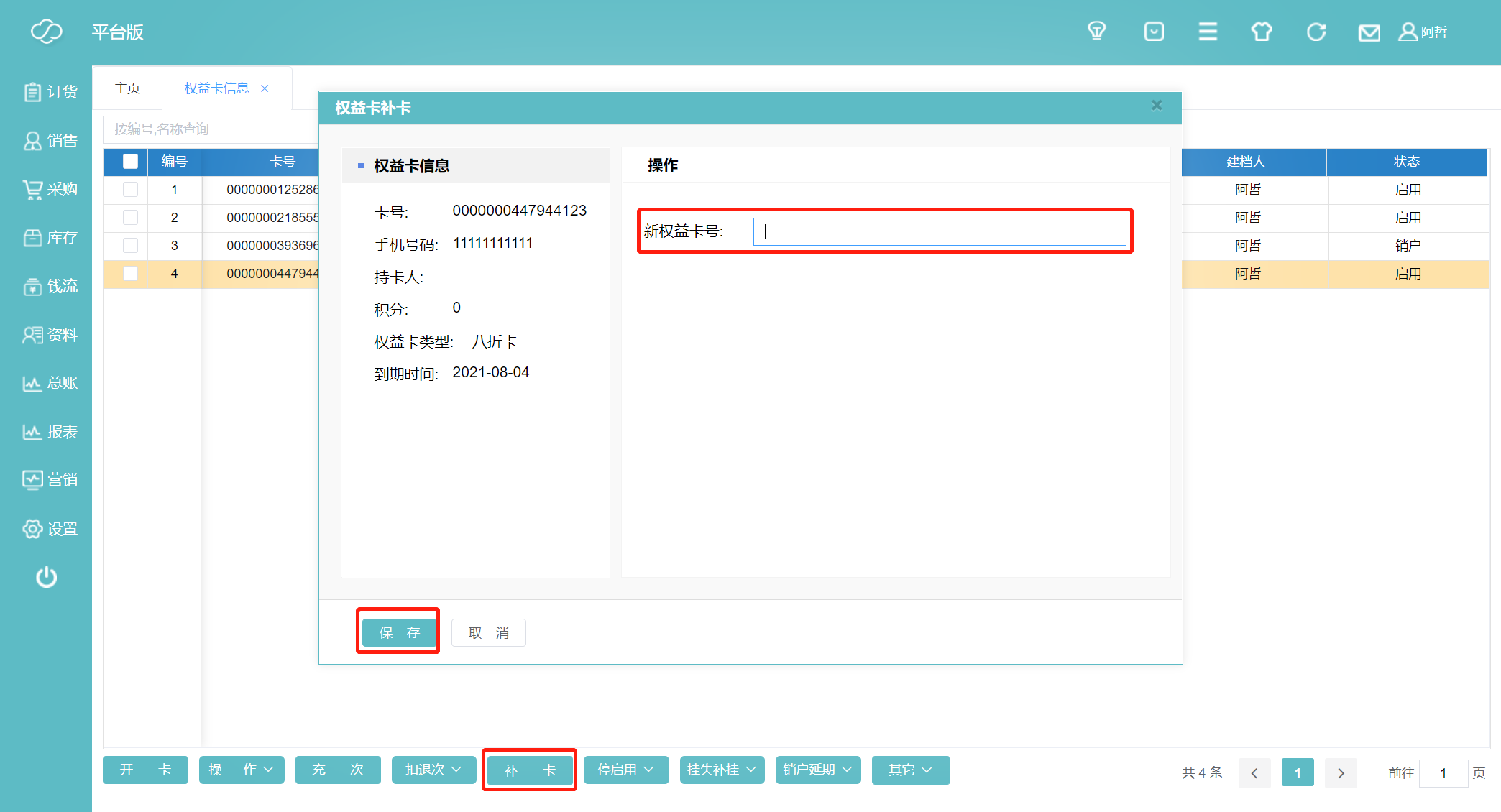Click the 取消 cancel button

point(489,632)
